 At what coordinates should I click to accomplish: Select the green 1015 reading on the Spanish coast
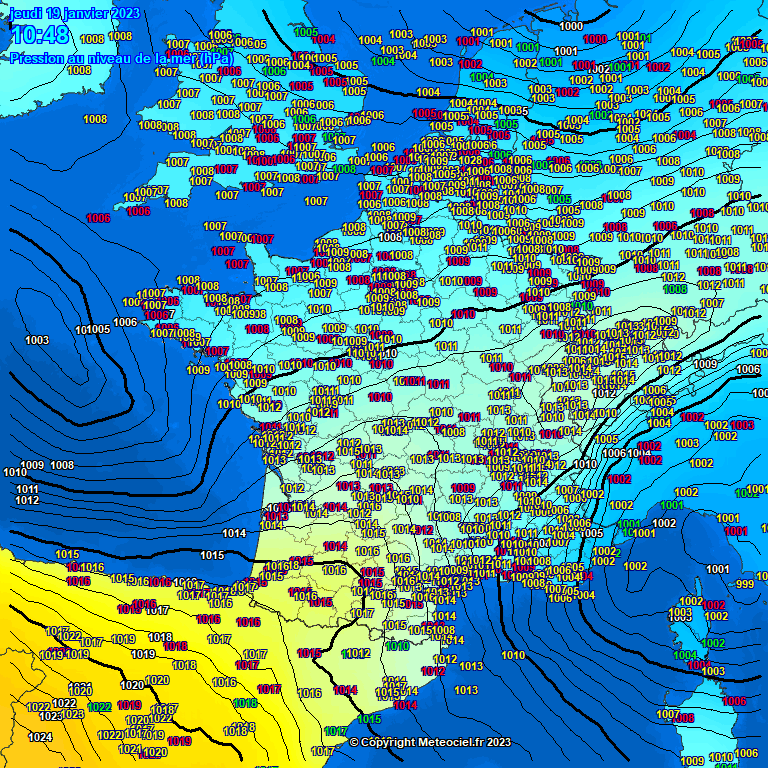pyautogui.click(x=370, y=720)
